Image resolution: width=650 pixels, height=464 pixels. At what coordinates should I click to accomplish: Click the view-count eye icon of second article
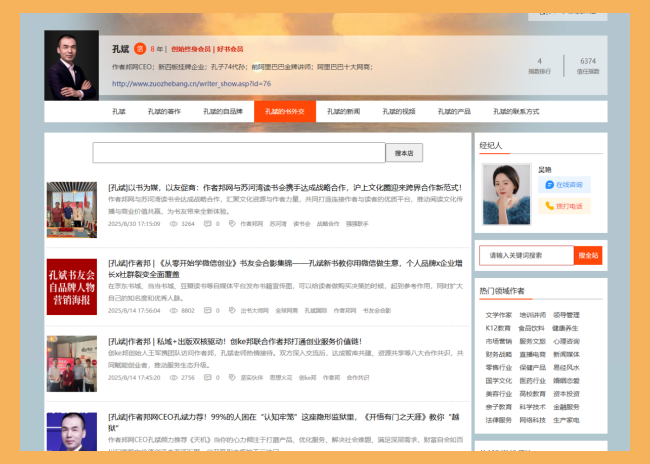click(x=172, y=310)
